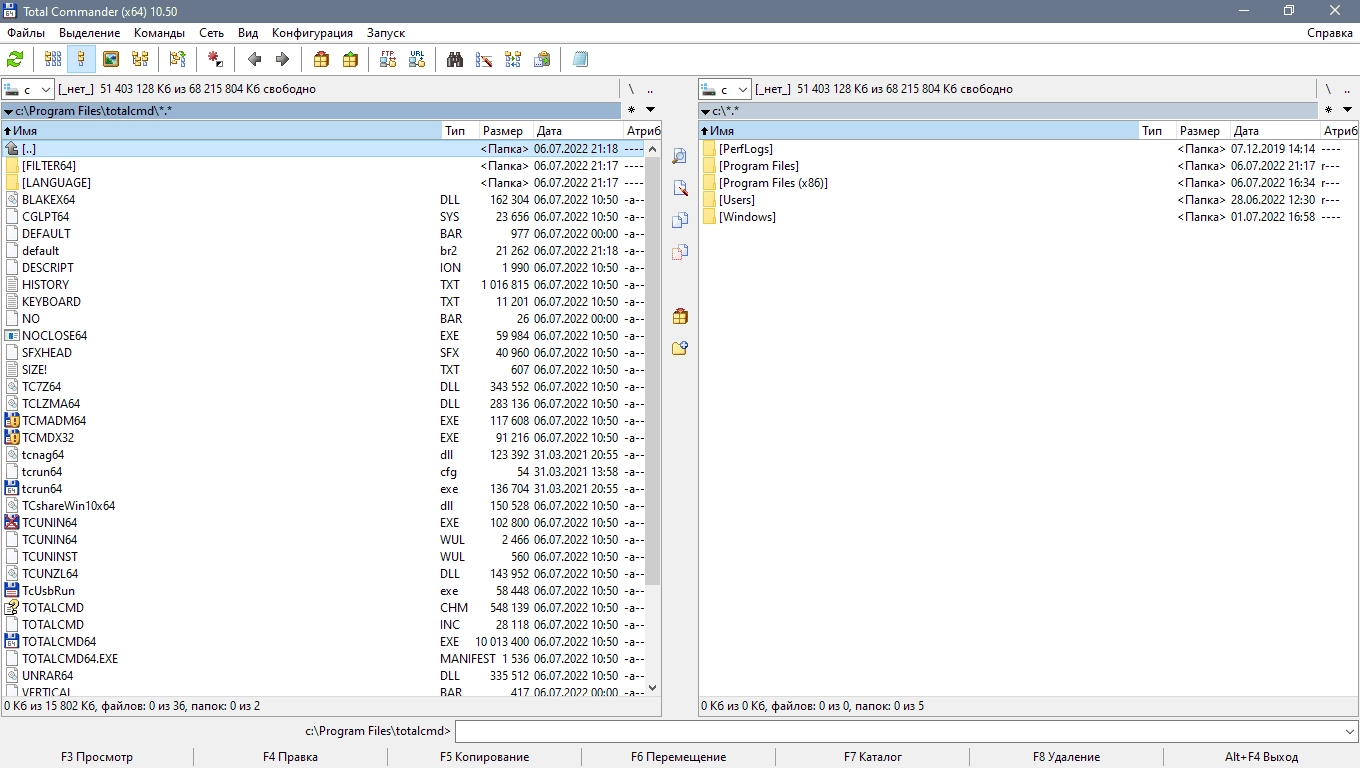Image resolution: width=1360 pixels, height=768 pixels.
Task: Open the Команды menu
Action: pyautogui.click(x=160, y=33)
